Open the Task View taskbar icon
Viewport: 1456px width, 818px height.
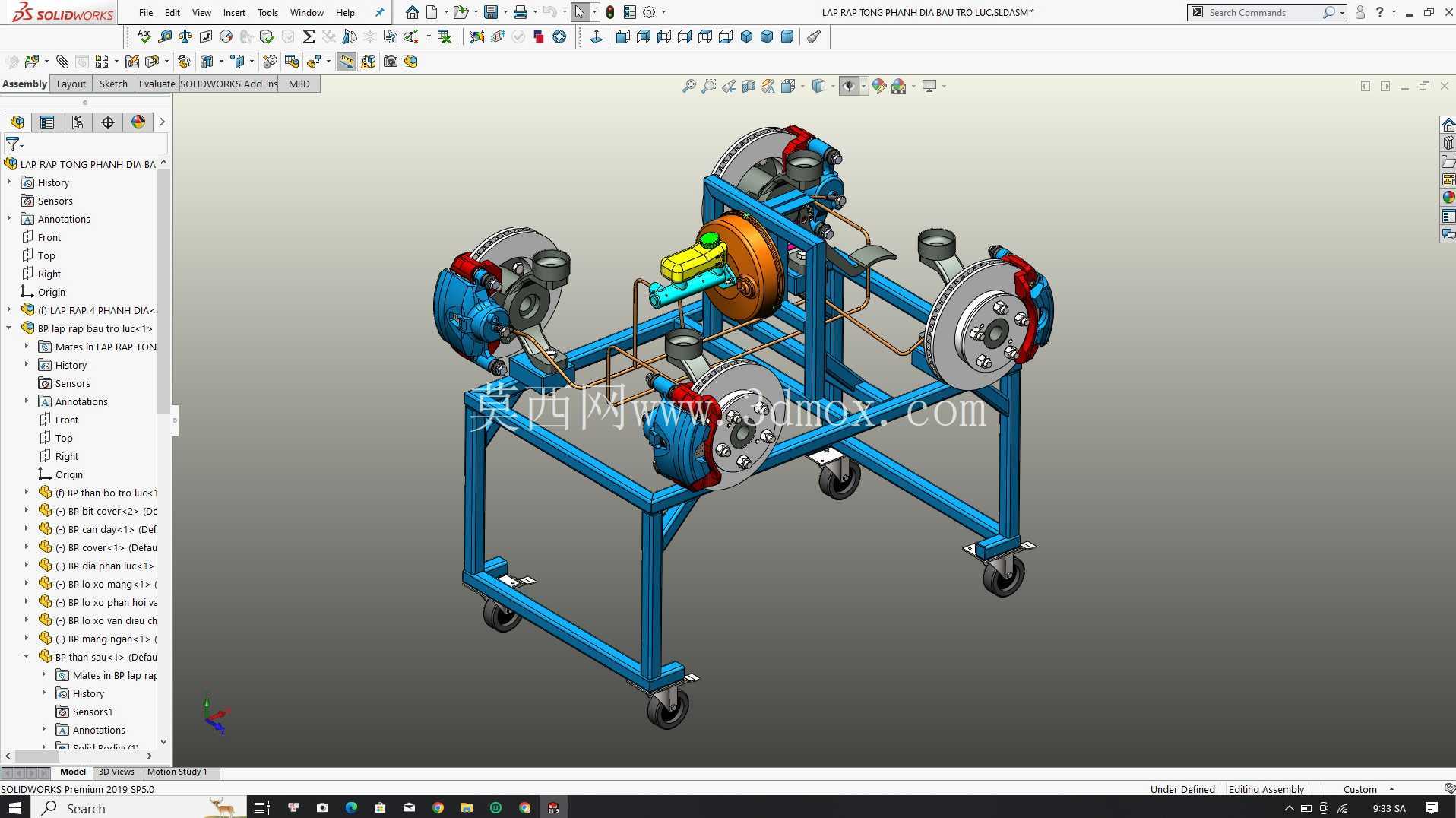coord(261,807)
